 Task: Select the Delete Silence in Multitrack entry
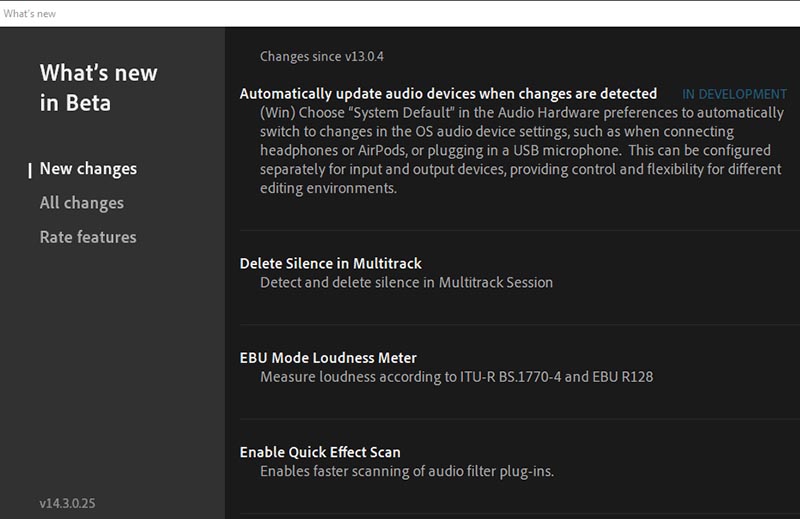331,264
